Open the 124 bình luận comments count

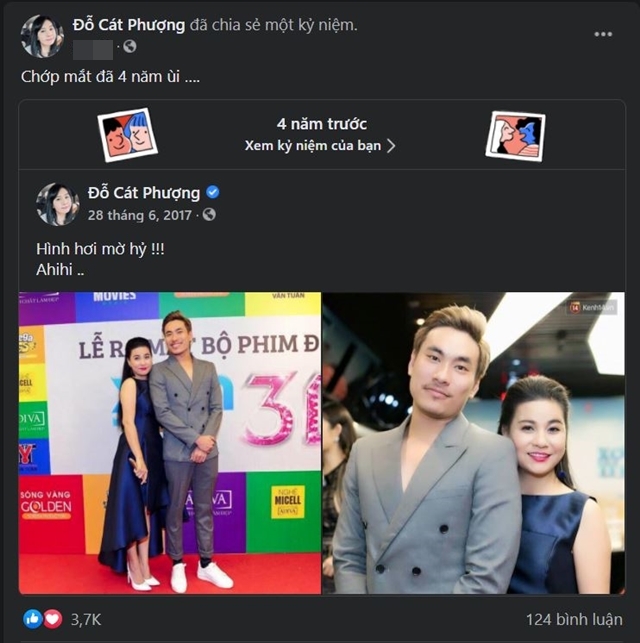[574, 619]
